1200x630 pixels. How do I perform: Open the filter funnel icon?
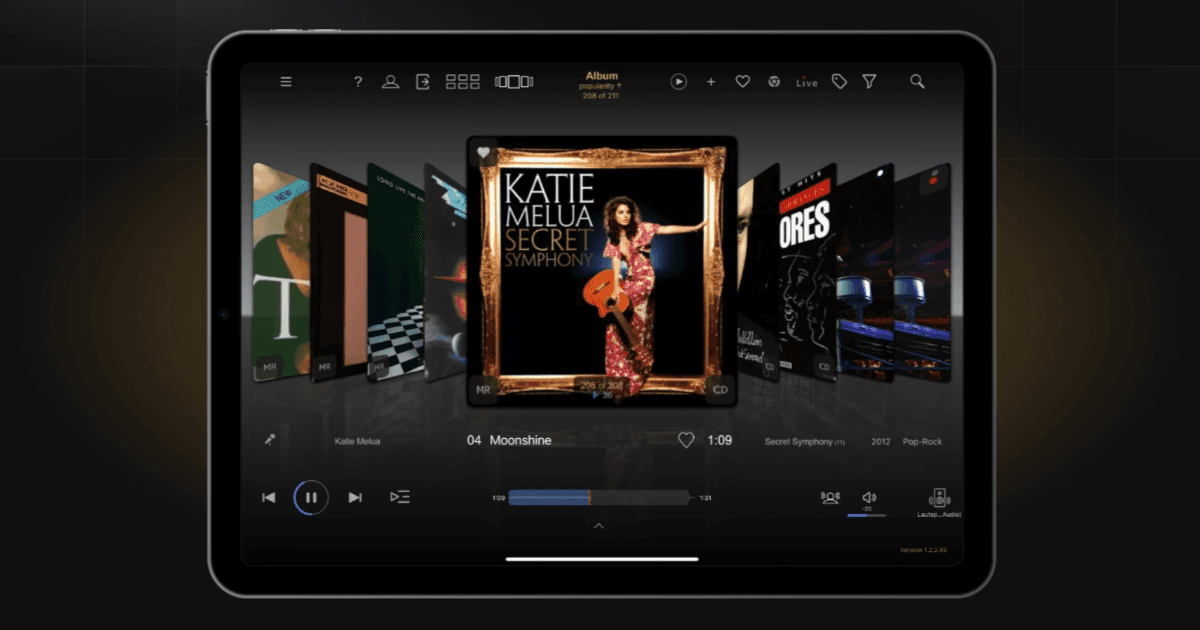[x=869, y=82]
